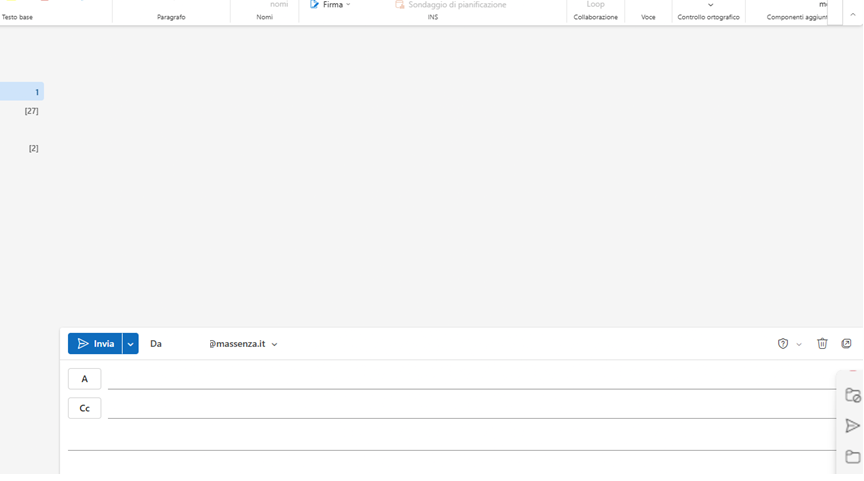Image resolution: width=864 pixels, height=481 pixels.
Task: Select the highlighted folder row showing 1
Action: (22, 91)
